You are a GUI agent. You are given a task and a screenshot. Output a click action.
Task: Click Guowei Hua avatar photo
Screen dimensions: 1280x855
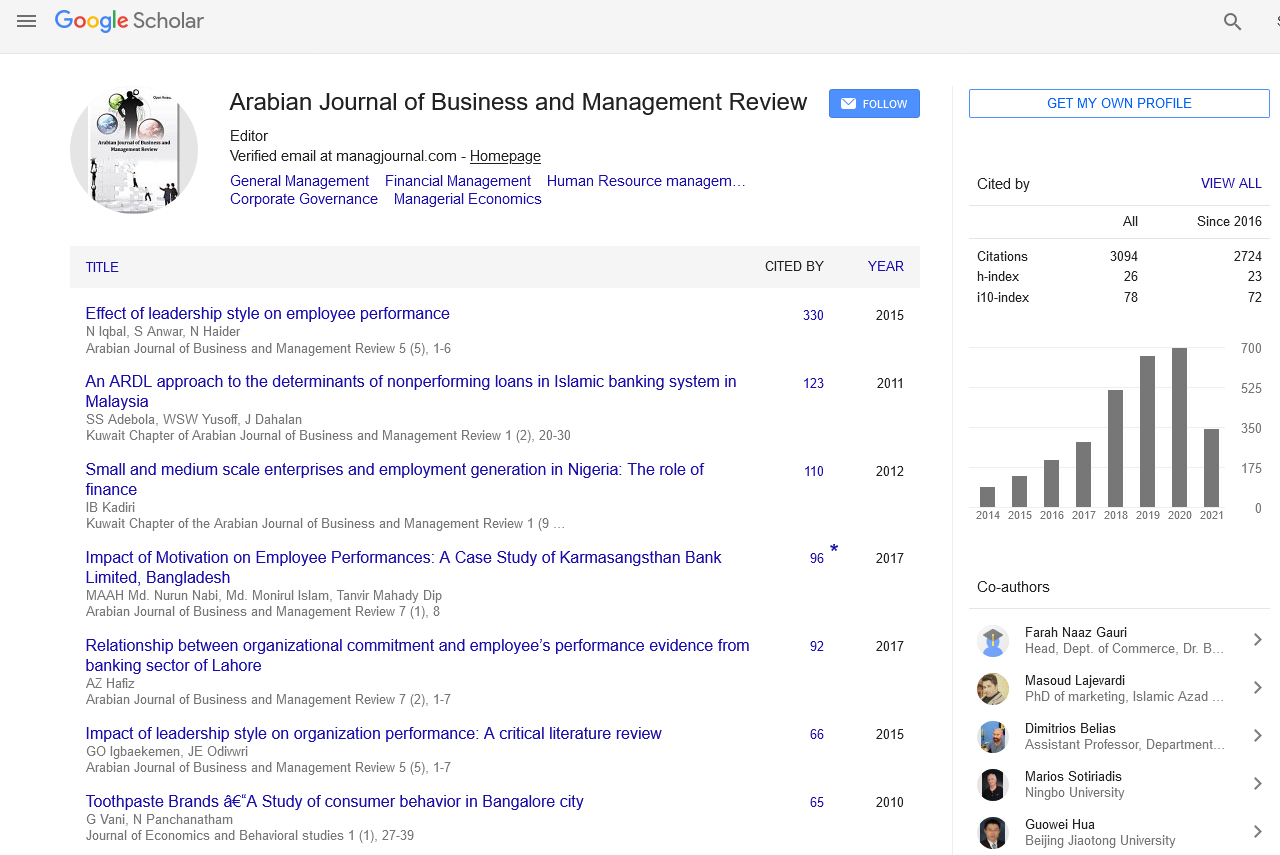pos(993,833)
